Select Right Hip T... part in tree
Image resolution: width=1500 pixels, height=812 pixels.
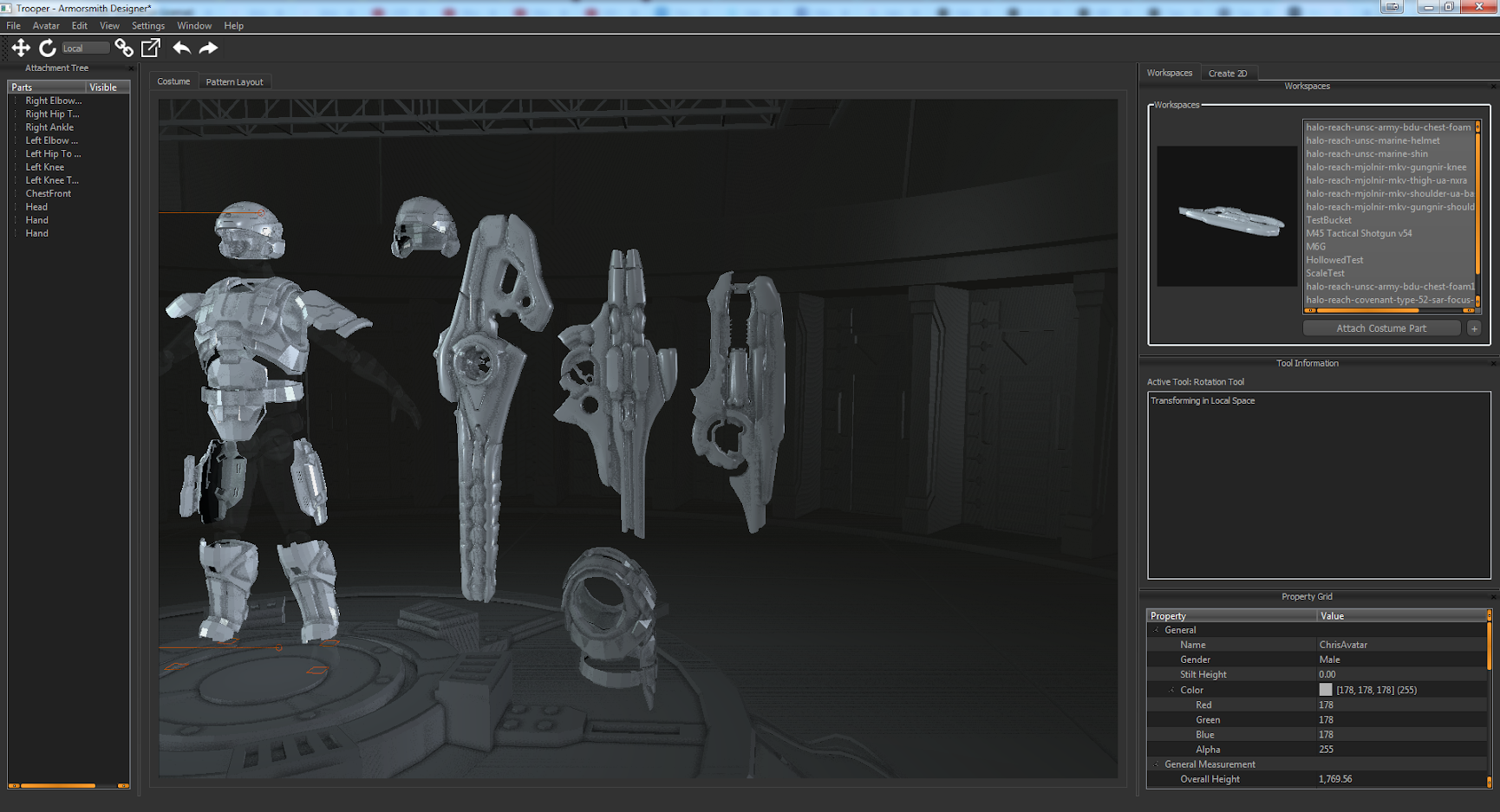pyautogui.click(x=52, y=114)
